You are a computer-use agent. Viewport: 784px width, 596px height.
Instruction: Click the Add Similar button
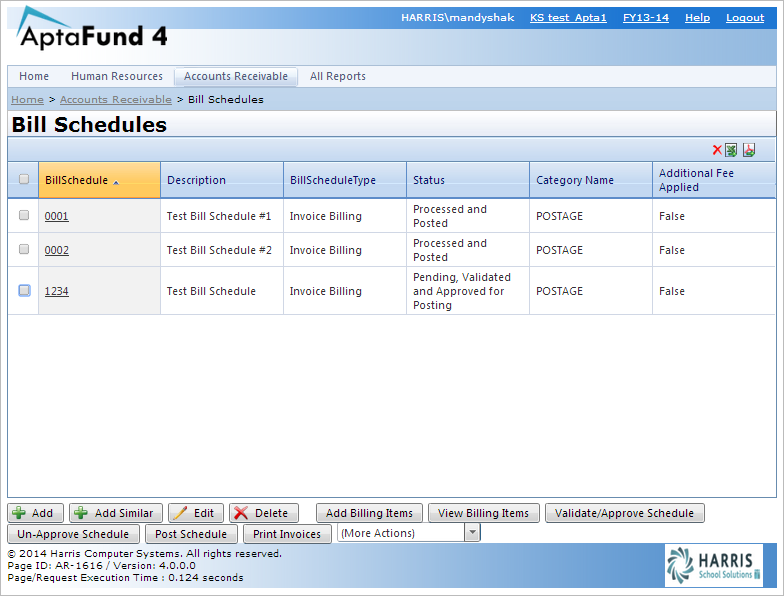116,513
